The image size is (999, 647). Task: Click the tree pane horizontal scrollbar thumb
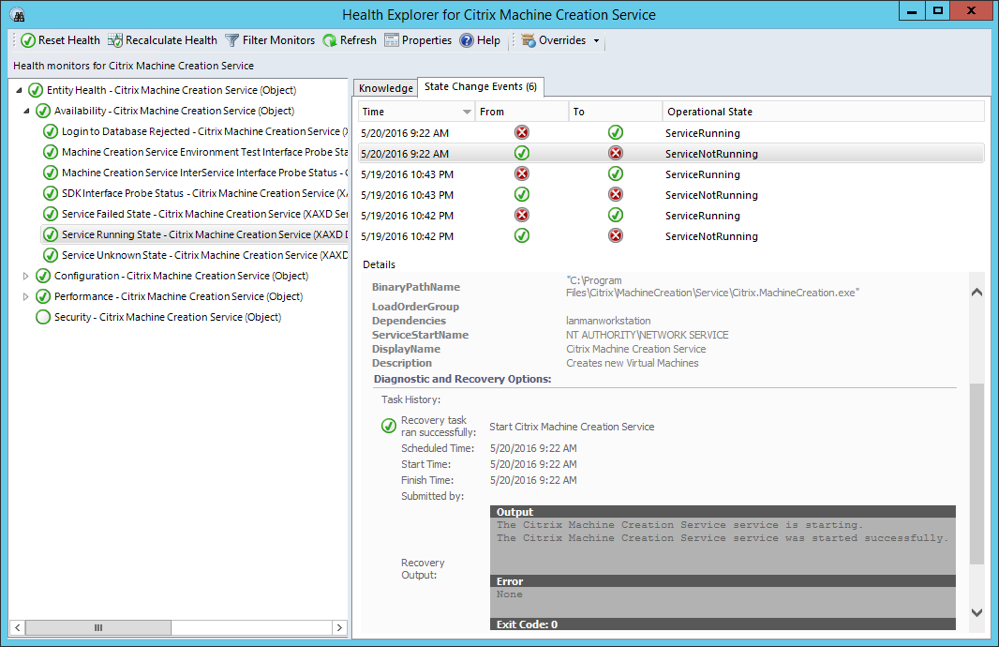coord(98,628)
